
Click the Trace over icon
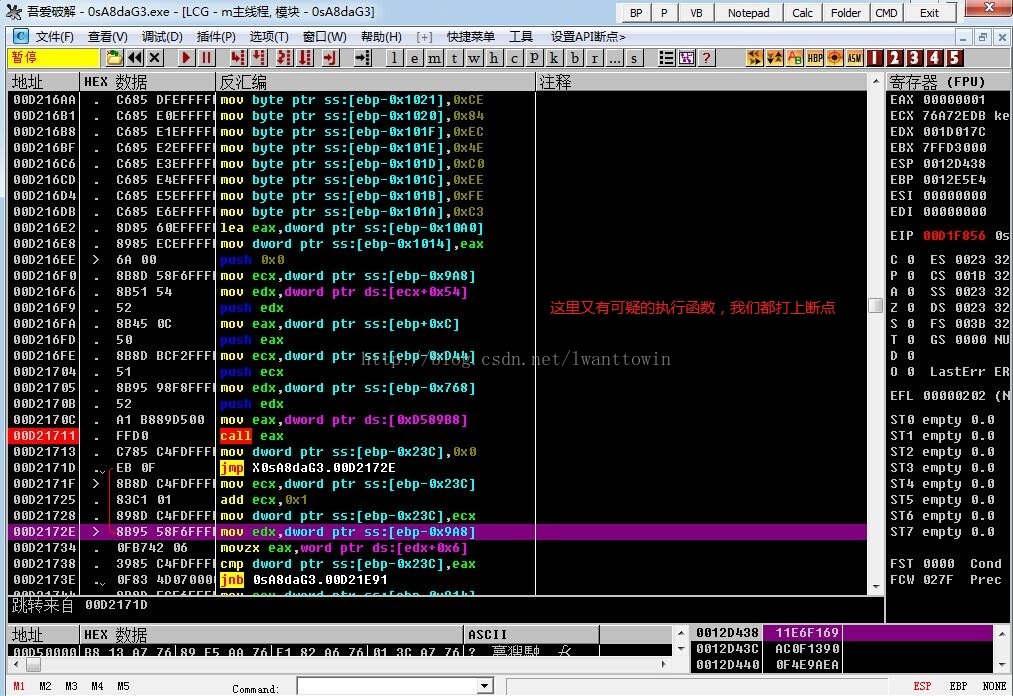point(305,58)
